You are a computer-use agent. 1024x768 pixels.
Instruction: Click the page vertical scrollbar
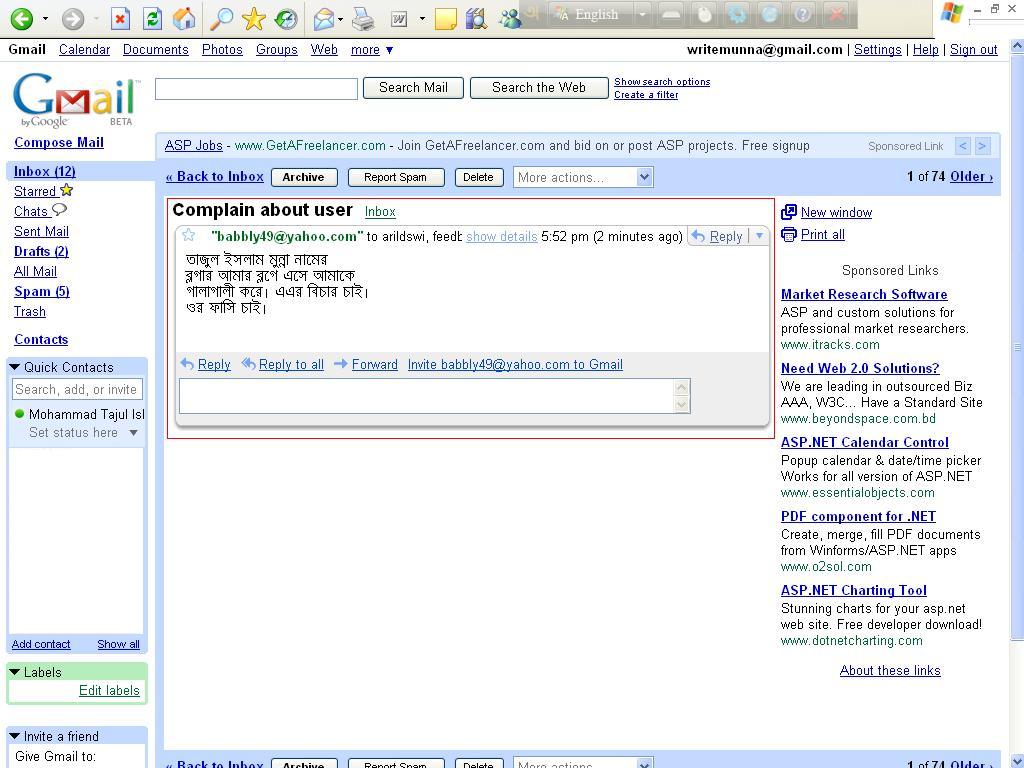(1017, 346)
